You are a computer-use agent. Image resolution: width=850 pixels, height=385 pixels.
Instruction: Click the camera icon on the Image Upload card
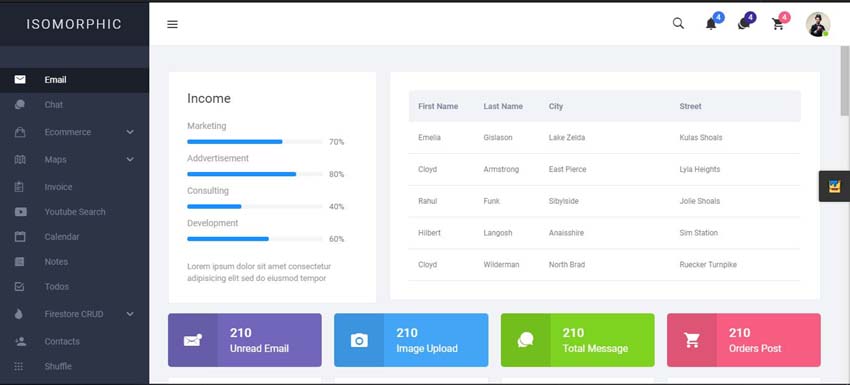359,340
